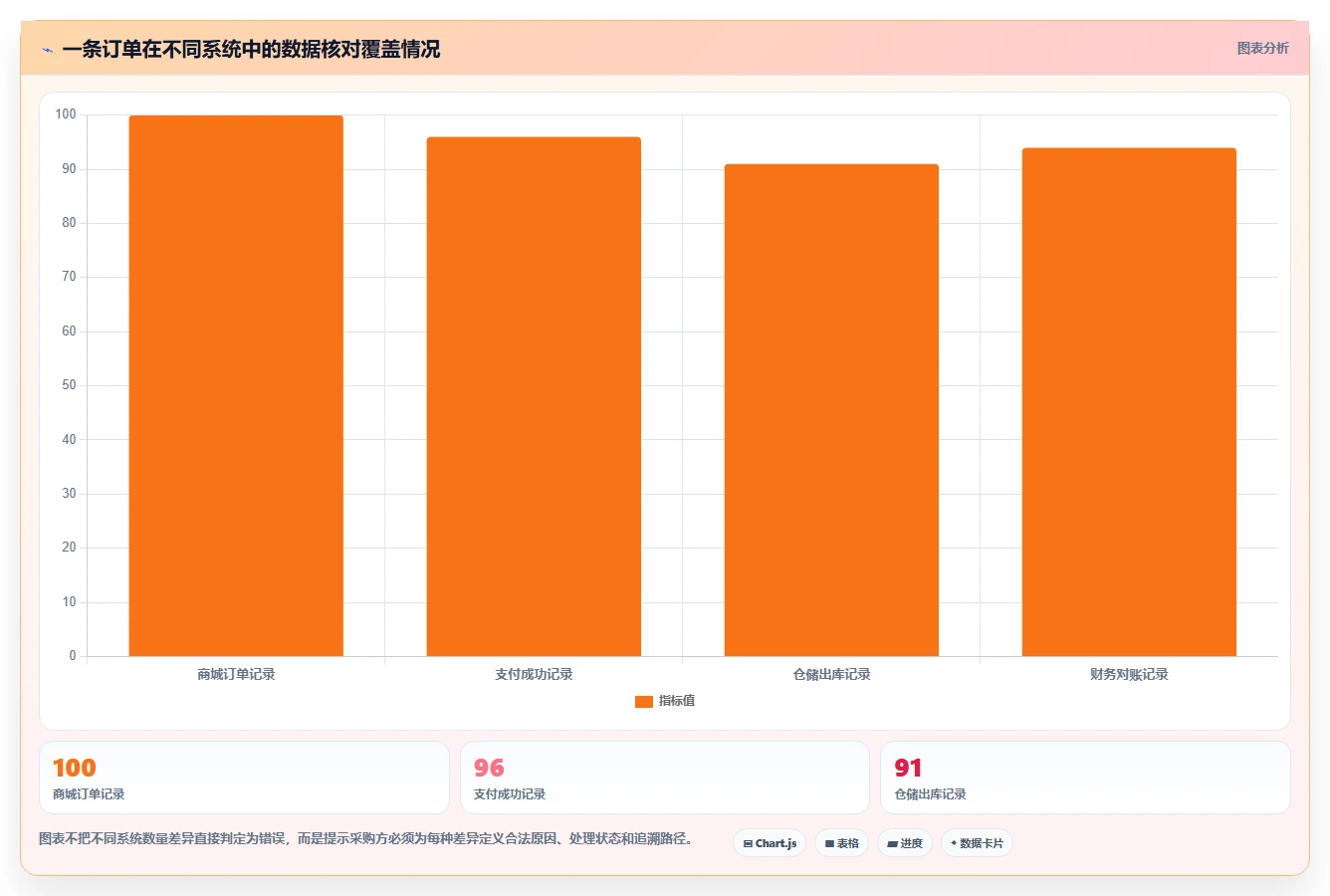
Task: Open the stat card showing value 91
Action: point(1085,778)
